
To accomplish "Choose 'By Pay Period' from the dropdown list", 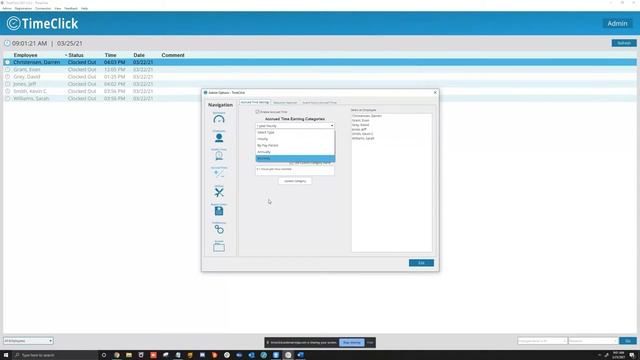I will [x=295, y=145].
